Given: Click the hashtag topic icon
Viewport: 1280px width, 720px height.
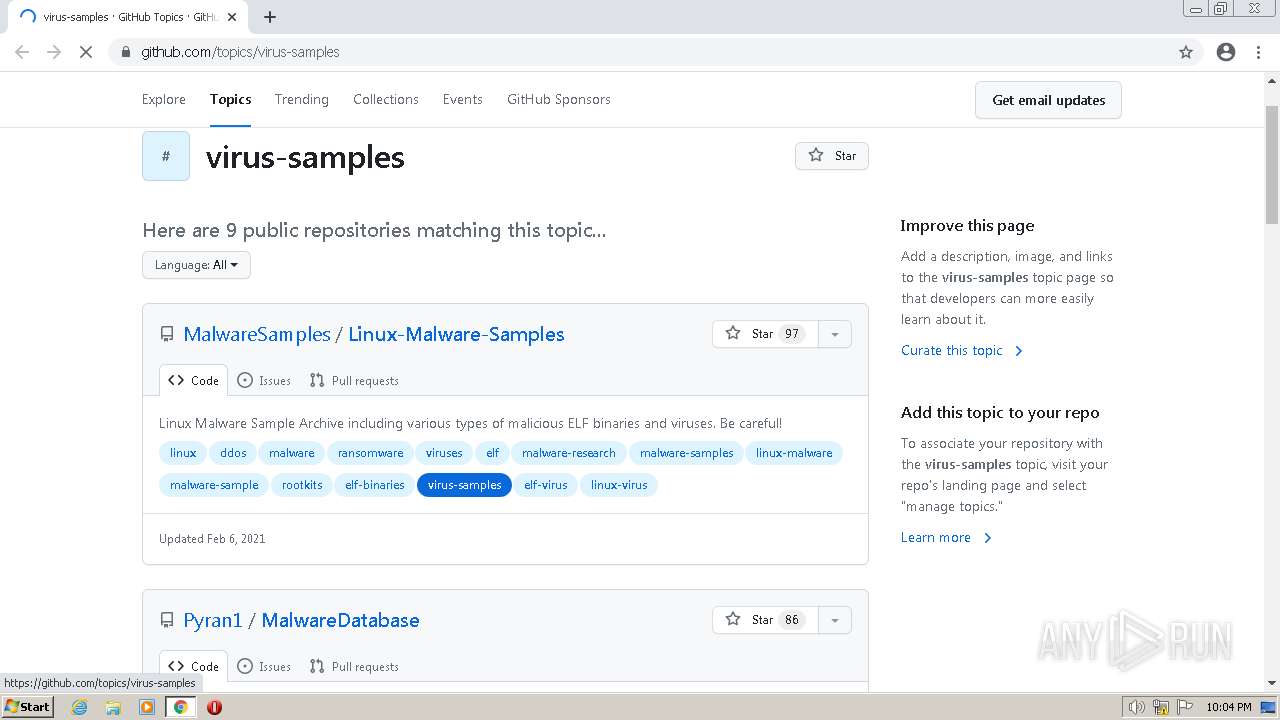Looking at the screenshot, I should 166,156.
